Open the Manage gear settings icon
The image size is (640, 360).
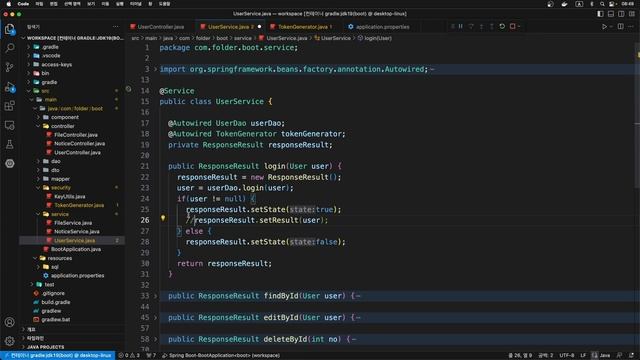pyautogui.click(x=9, y=340)
